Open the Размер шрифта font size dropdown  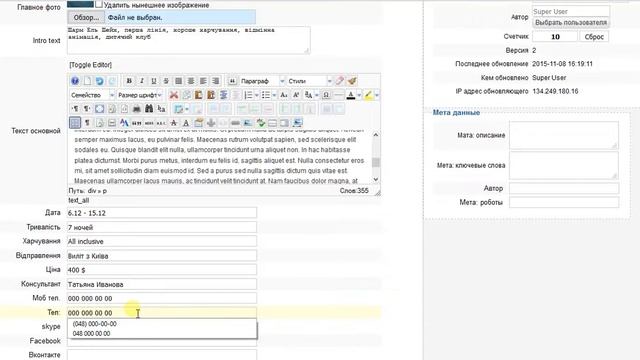tap(140, 95)
